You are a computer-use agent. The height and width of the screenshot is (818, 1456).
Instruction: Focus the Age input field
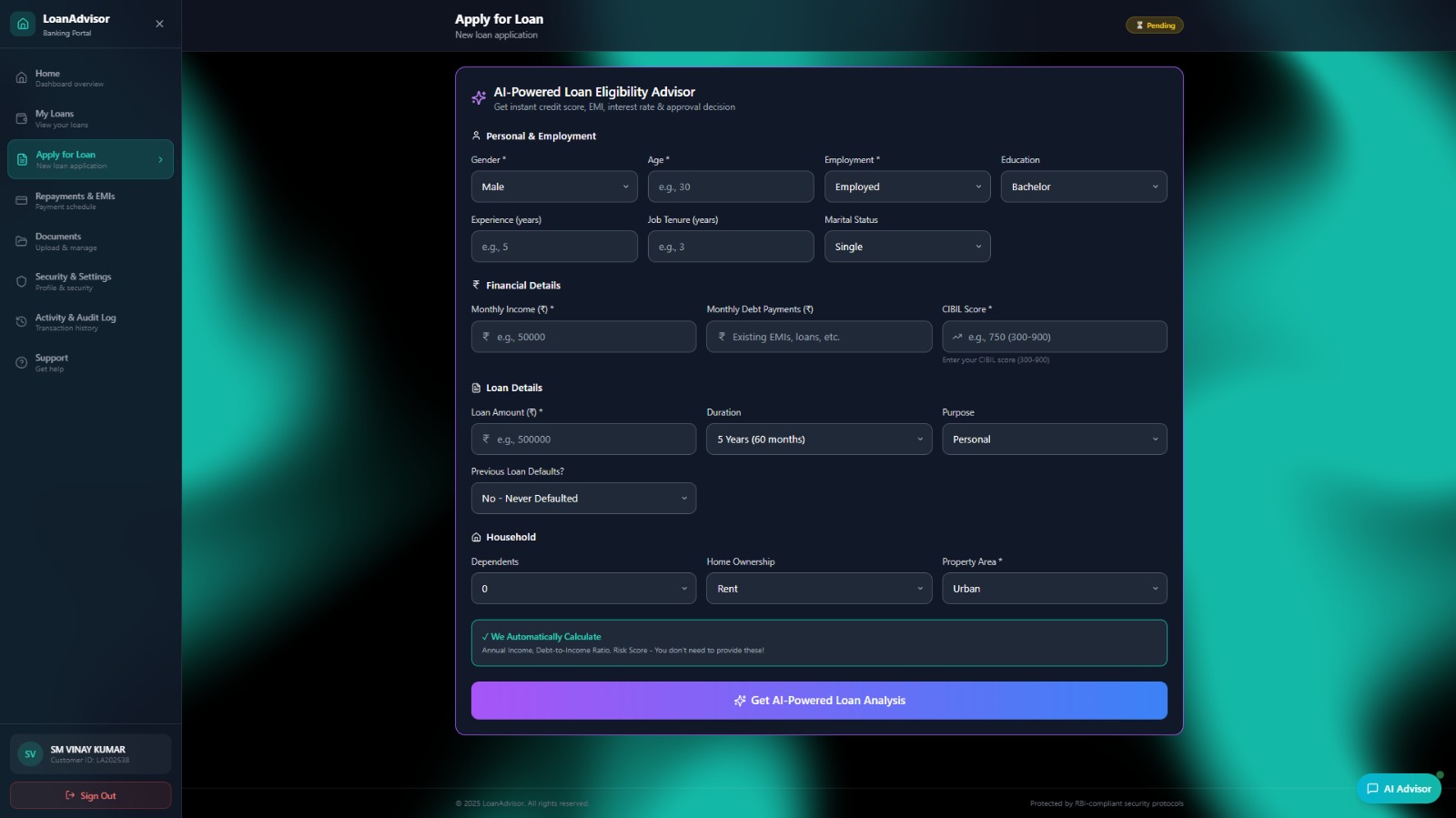point(731,187)
